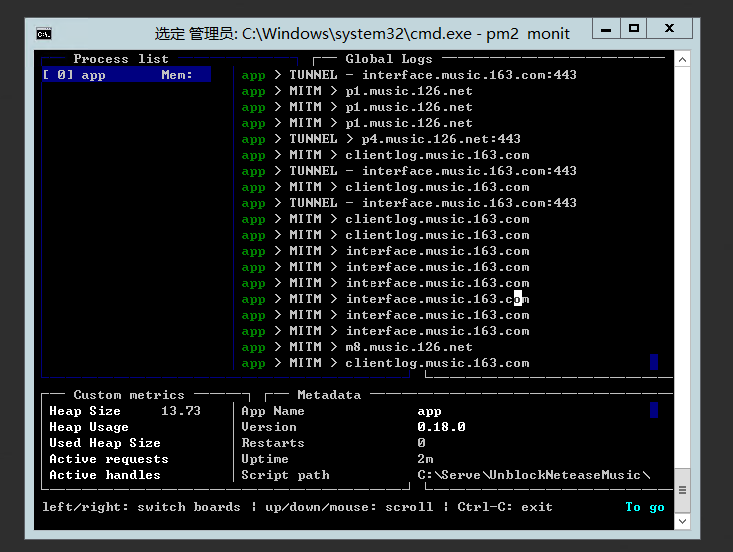Switch to the Metadata board
Image resolution: width=733 pixels, height=552 pixels.
[x=329, y=395]
